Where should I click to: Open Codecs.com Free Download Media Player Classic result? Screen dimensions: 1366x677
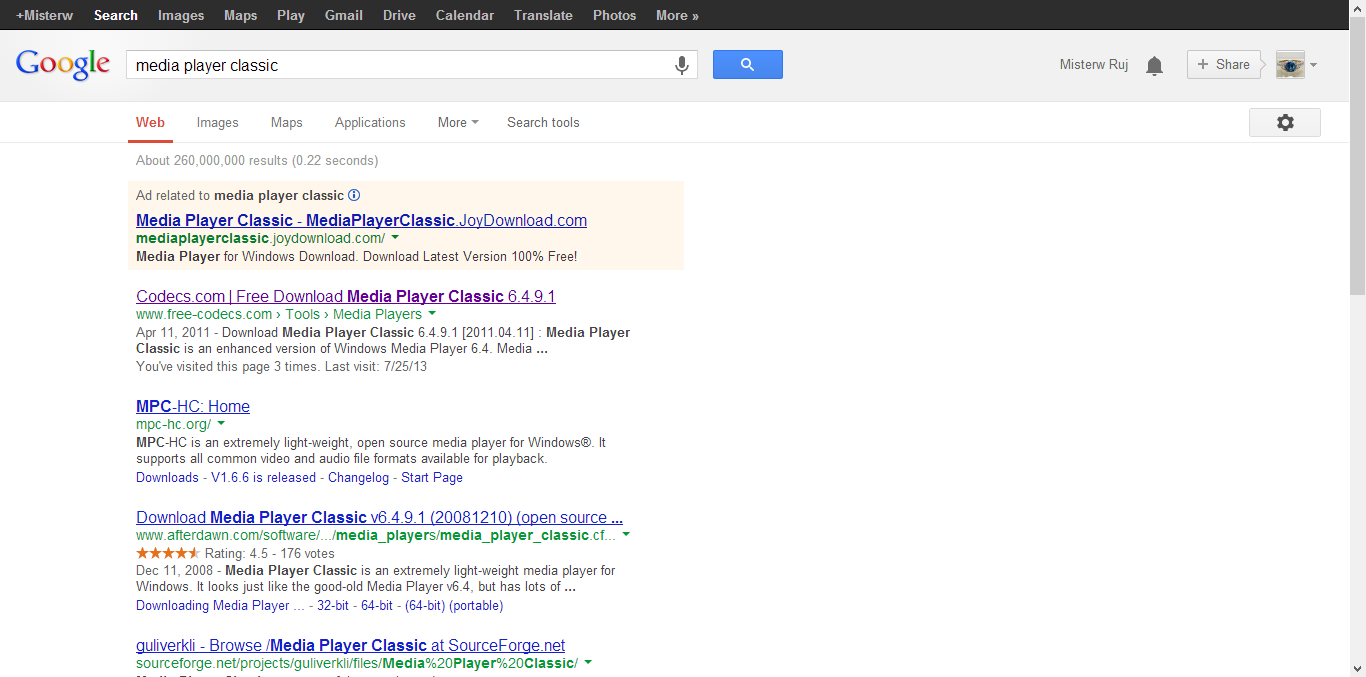click(x=345, y=296)
